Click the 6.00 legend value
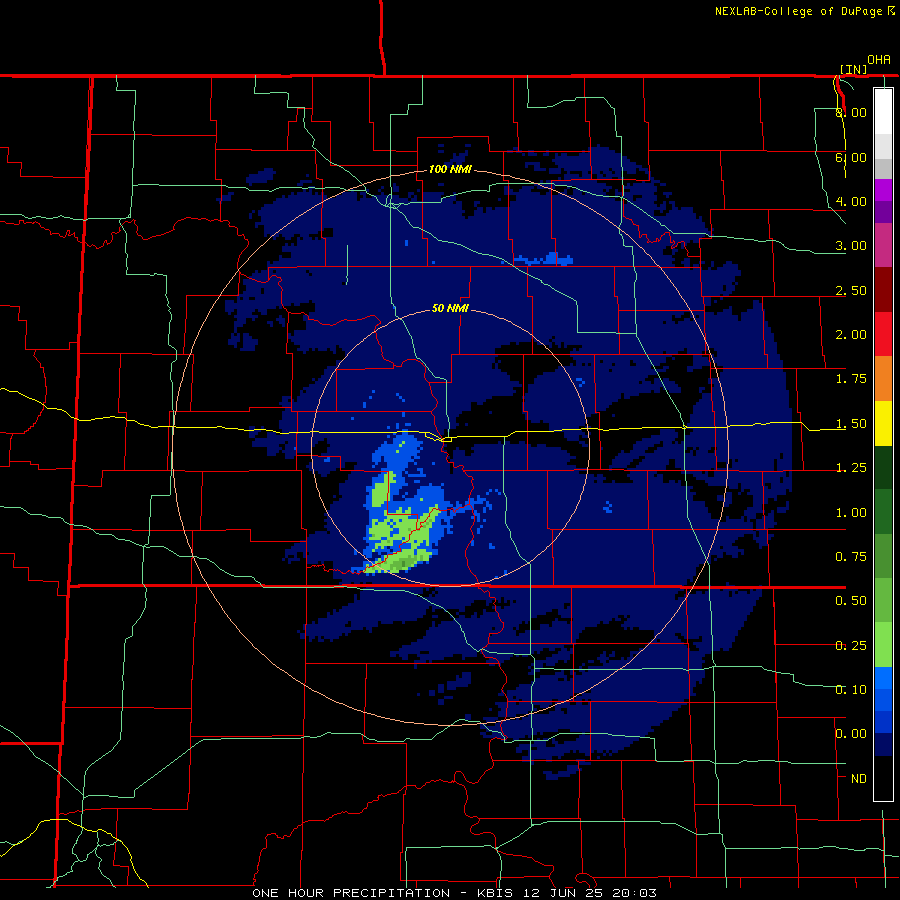 [x=851, y=157]
